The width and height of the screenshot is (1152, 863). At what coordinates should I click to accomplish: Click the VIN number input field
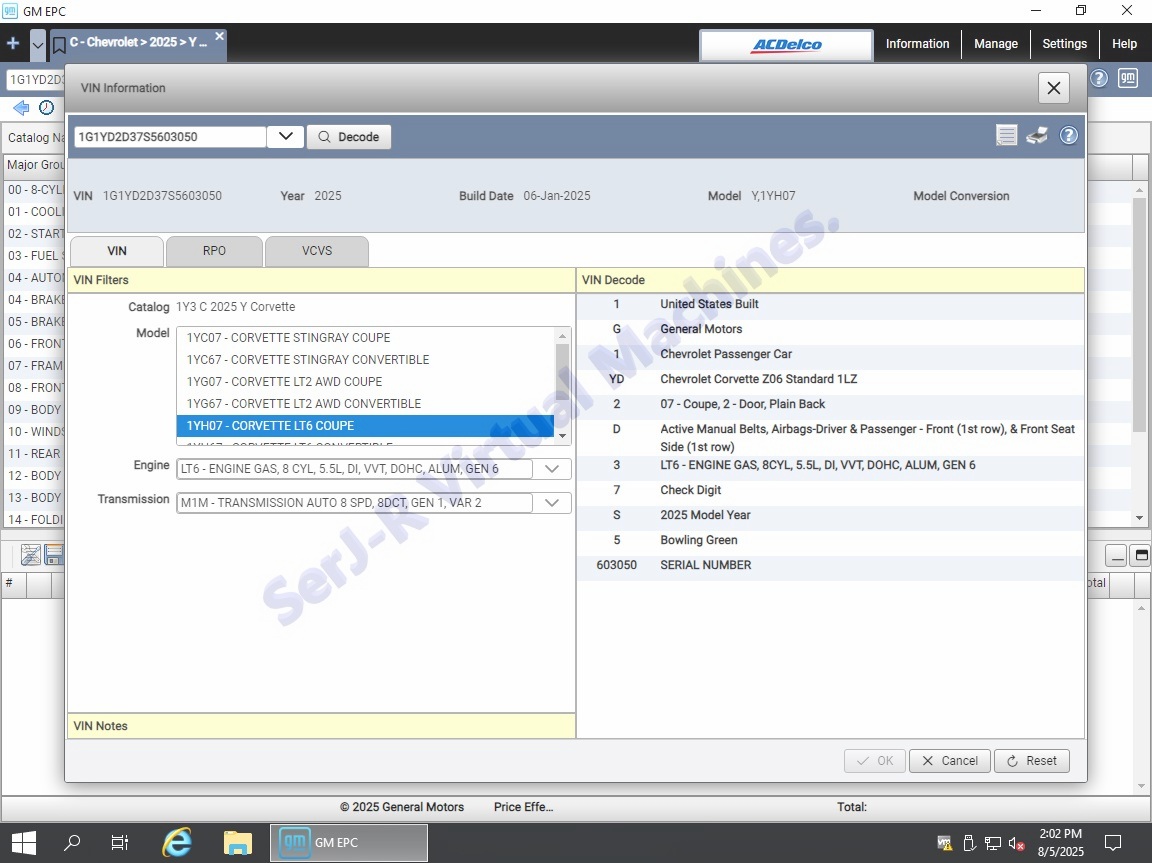[x=170, y=137]
